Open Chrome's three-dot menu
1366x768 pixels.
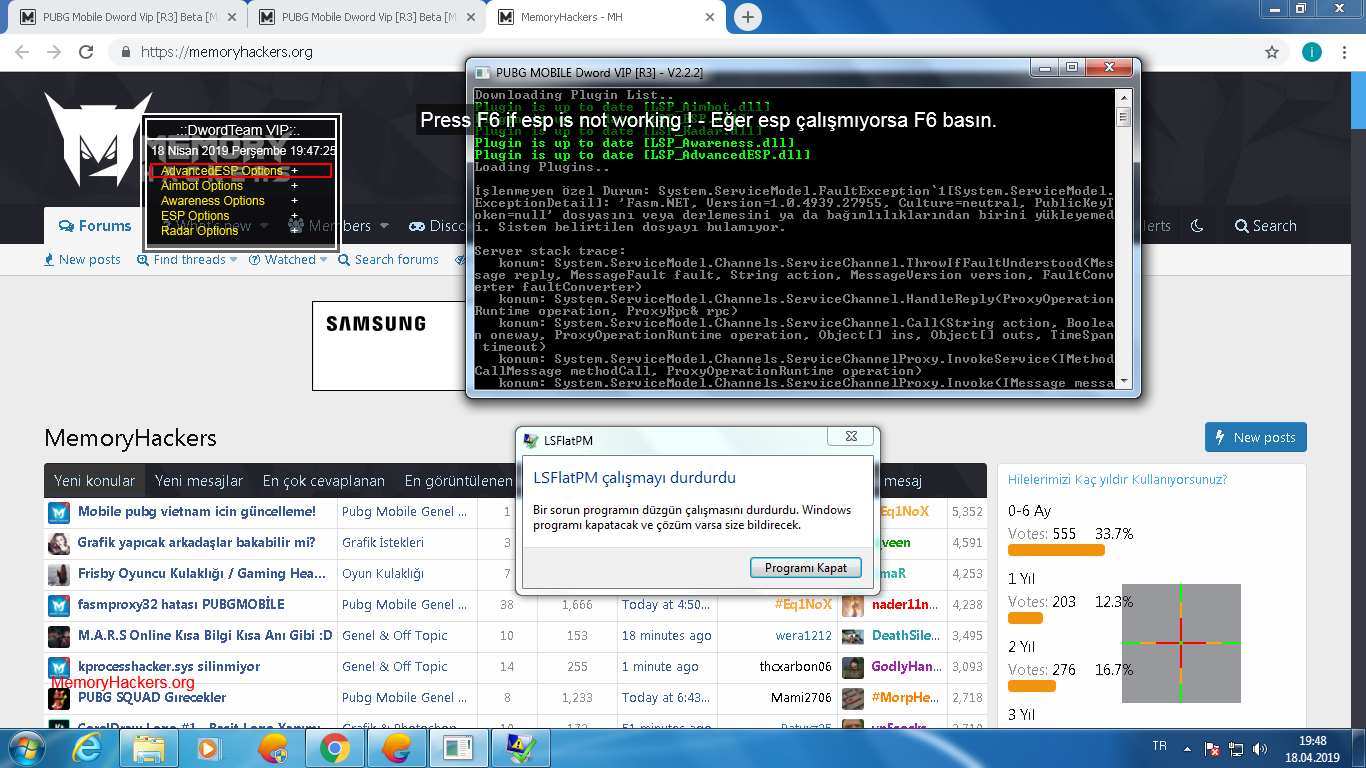point(1344,52)
